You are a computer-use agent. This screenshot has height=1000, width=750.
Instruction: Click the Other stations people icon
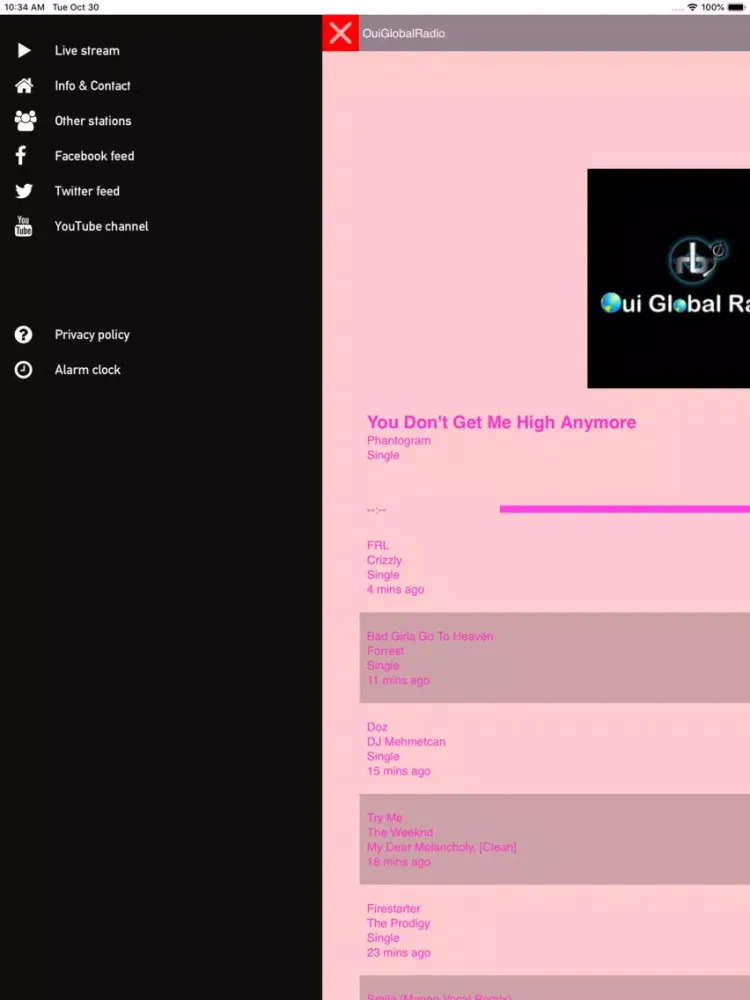[25, 121]
